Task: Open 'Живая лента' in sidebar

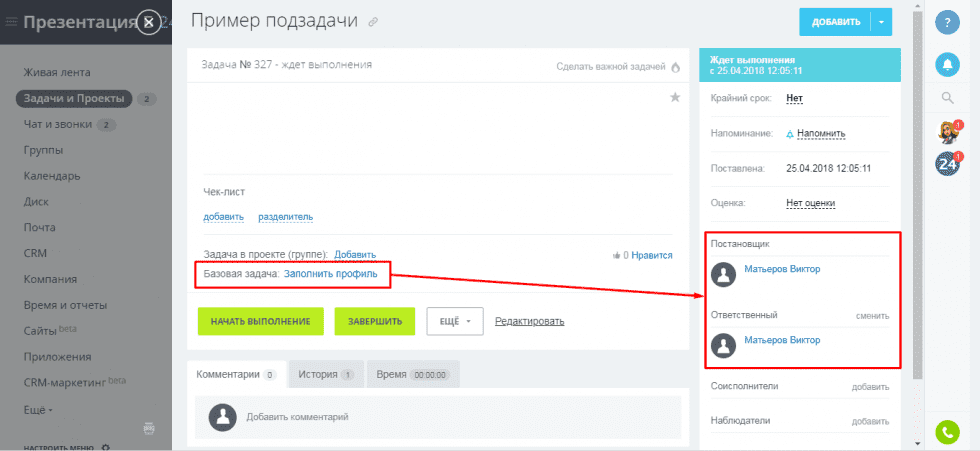Action: 57,72
